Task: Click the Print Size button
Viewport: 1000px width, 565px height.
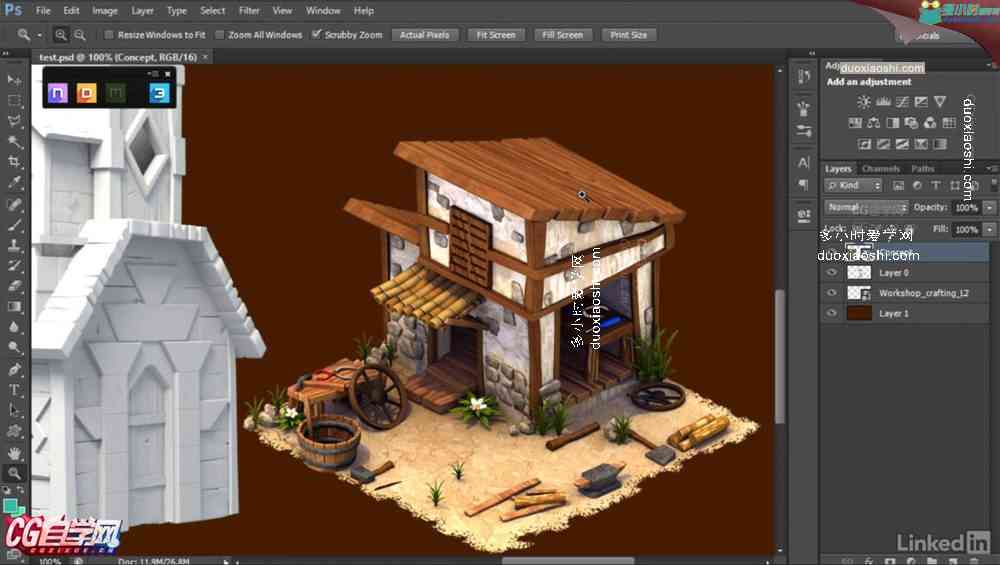Action: click(628, 35)
